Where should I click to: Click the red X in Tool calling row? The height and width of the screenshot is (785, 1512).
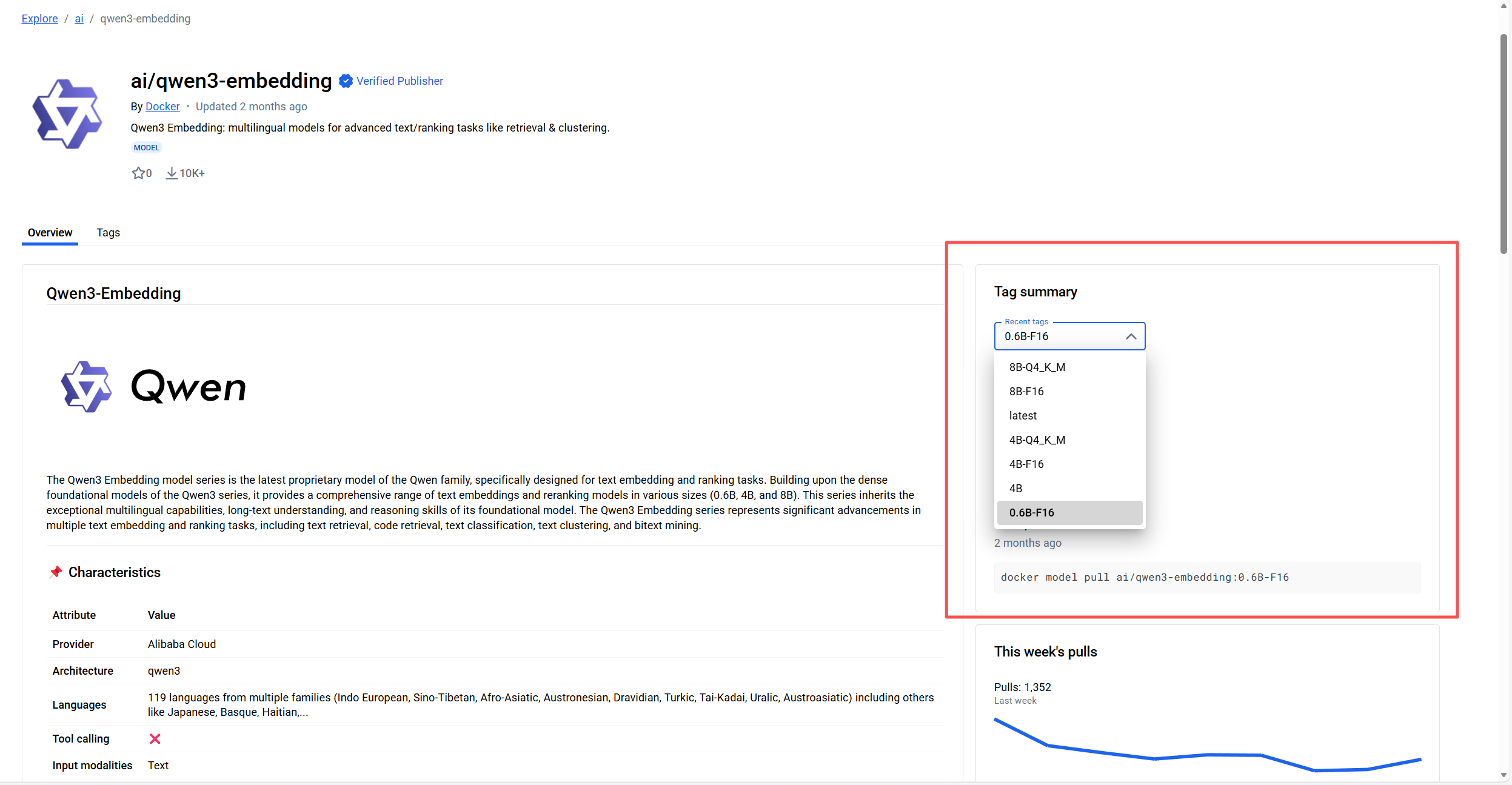(x=155, y=738)
